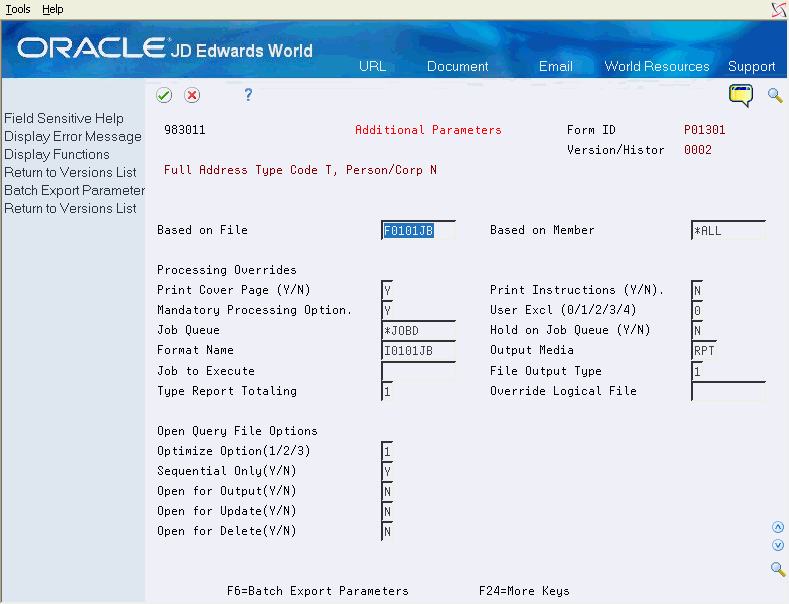The width and height of the screenshot is (789, 604).
Task: Click the Print Instructions field
Action: coord(697,290)
